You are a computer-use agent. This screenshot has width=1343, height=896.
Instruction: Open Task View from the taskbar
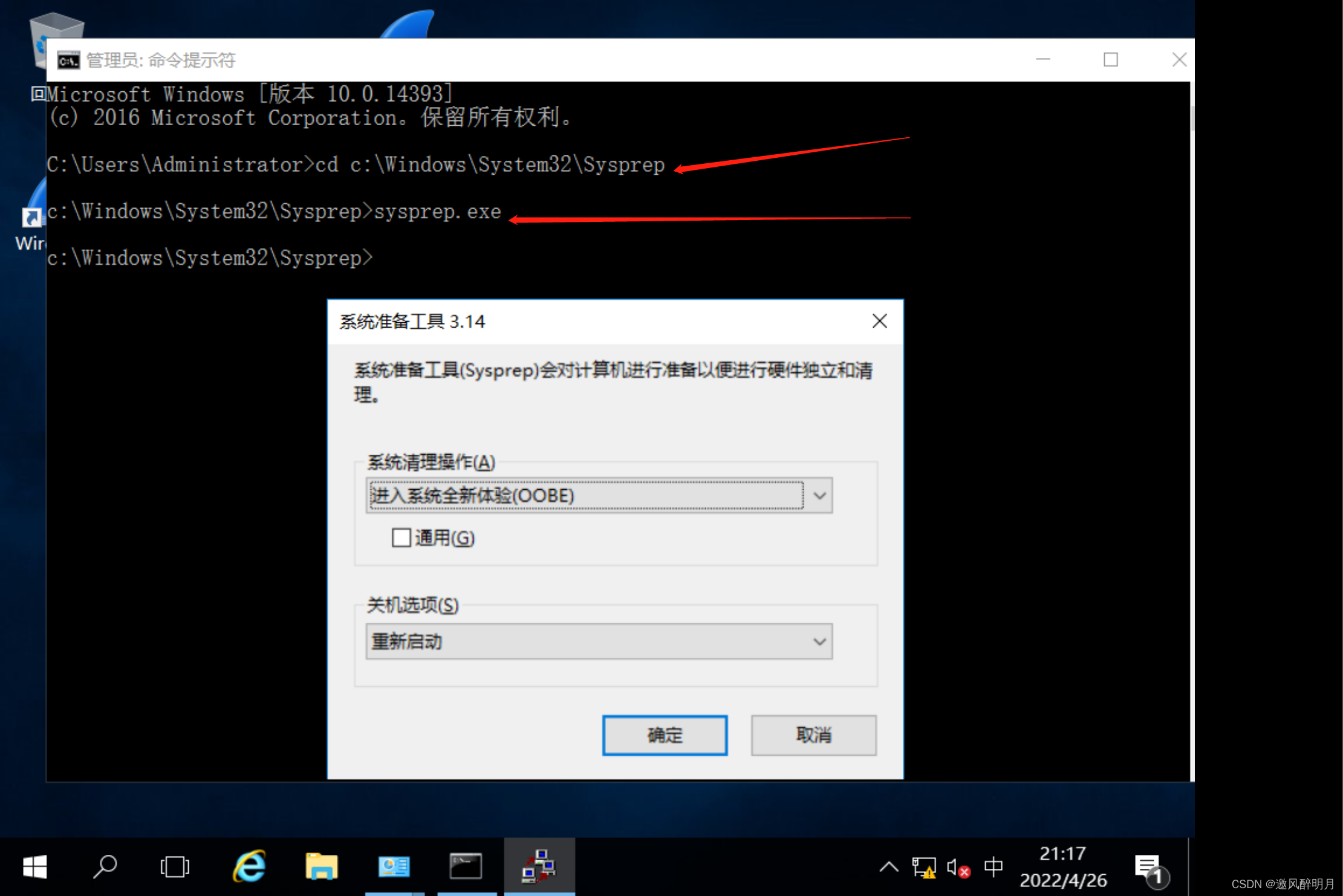coord(175,867)
